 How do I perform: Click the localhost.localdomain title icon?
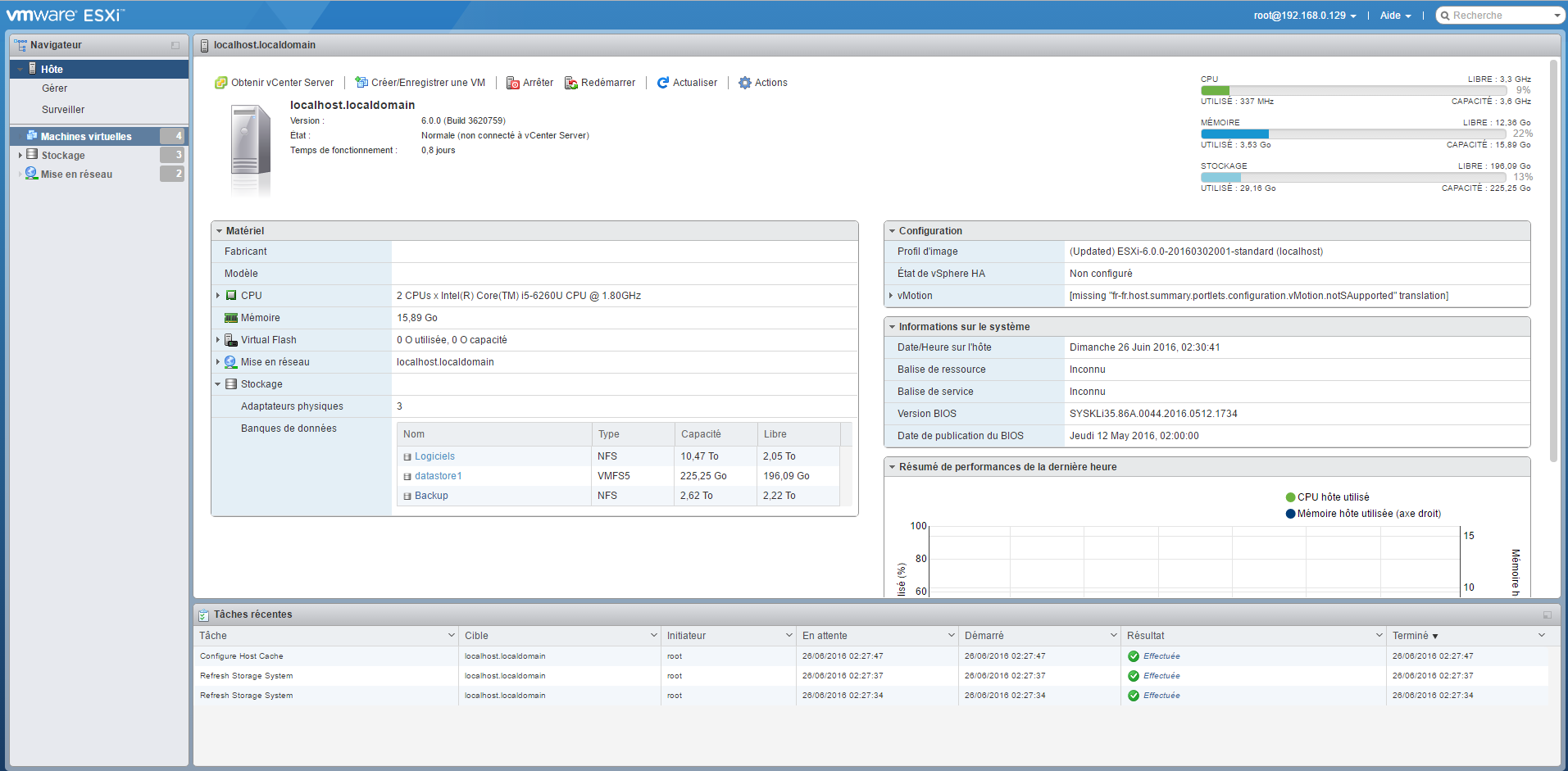(204, 46)
